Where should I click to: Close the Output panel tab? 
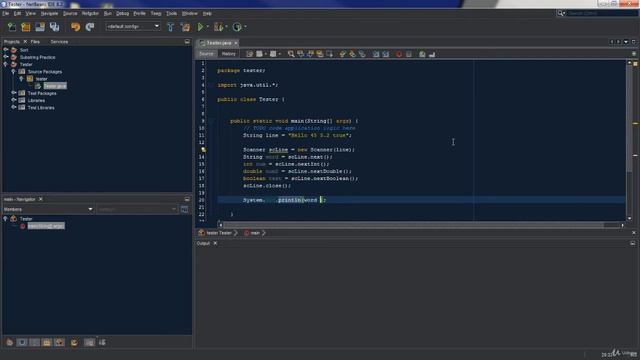click(x=215, y=243)
